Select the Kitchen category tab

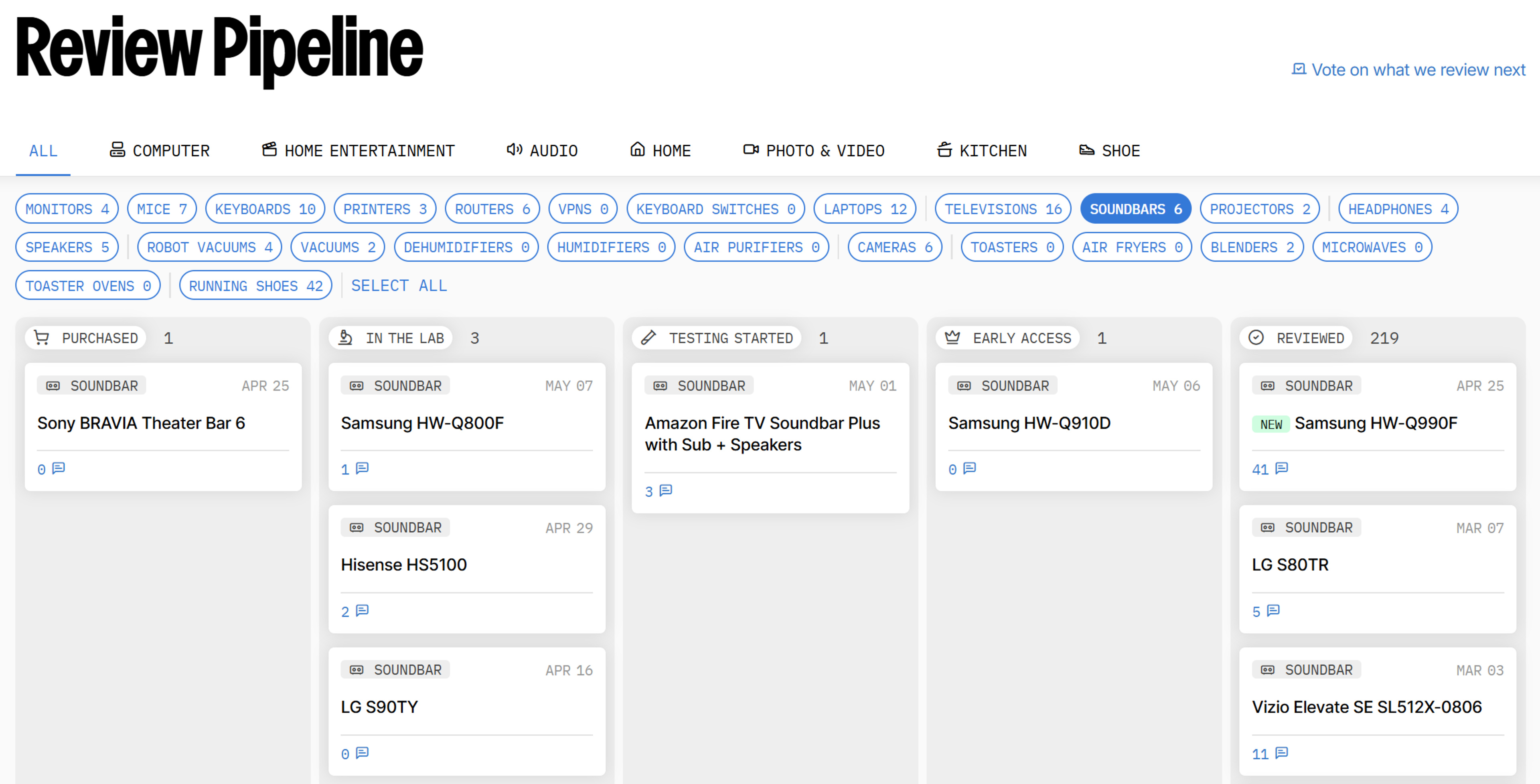tap(982, 151)
